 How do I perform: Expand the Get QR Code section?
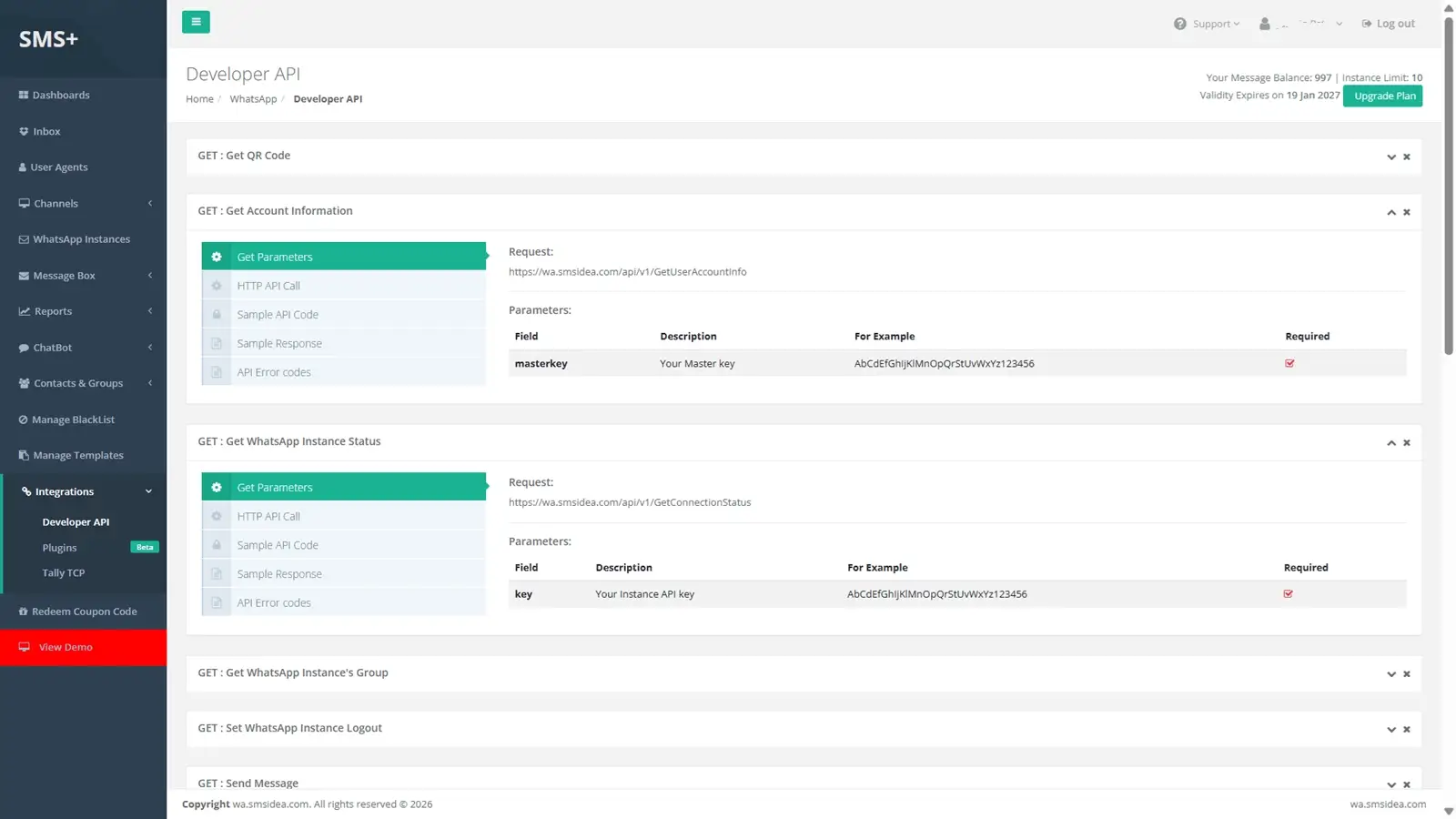(x=1390, y=157)
